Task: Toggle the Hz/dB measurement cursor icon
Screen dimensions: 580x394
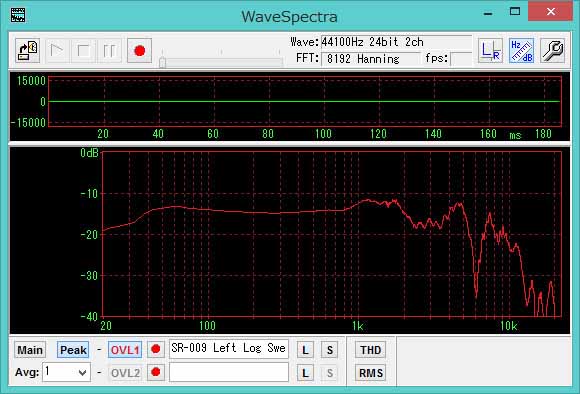Action: (x=521, y=51)
